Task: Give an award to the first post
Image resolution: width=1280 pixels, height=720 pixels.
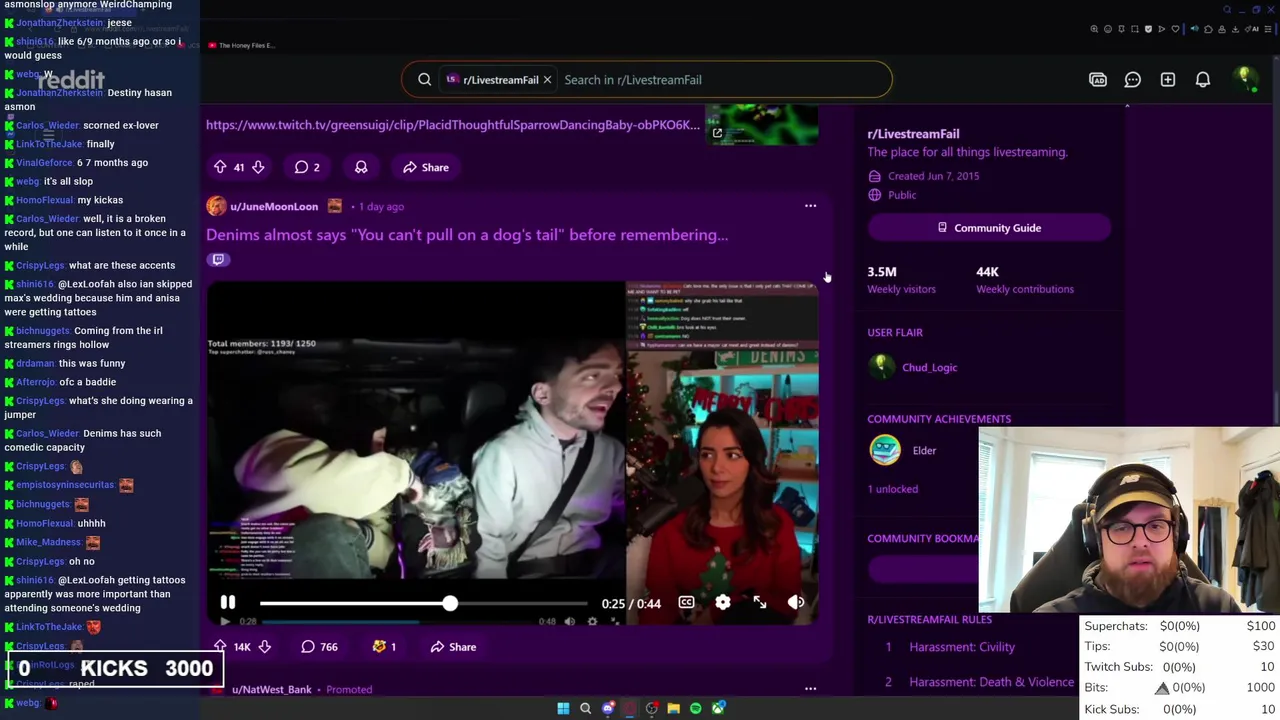Action: 361,167
